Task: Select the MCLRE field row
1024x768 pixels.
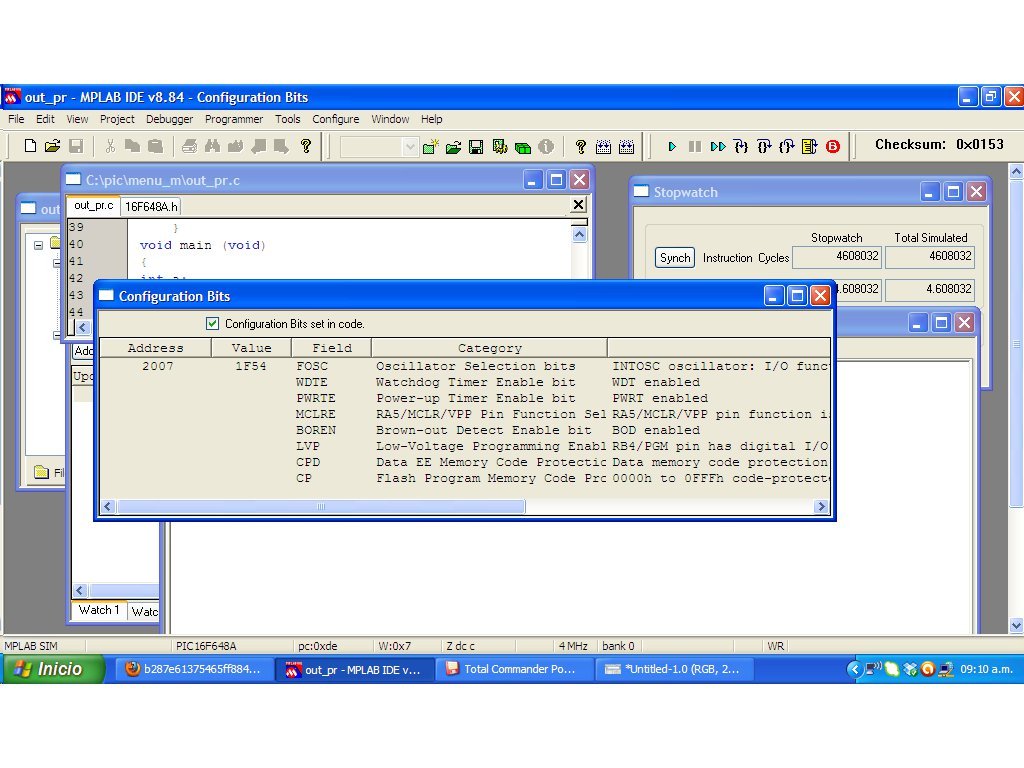Action: 465,414
